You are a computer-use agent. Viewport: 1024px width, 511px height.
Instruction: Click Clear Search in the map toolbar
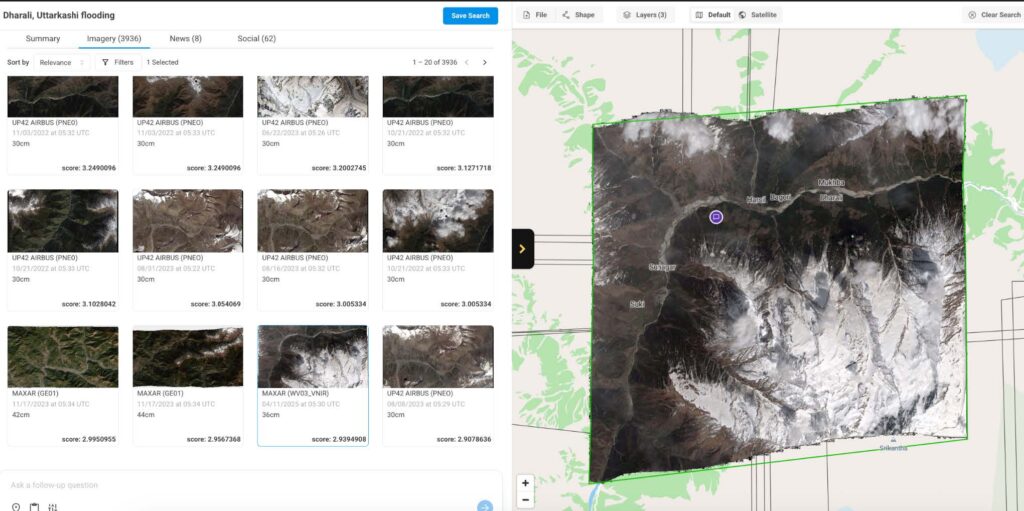pyautogui.click(x=993, y=15)
